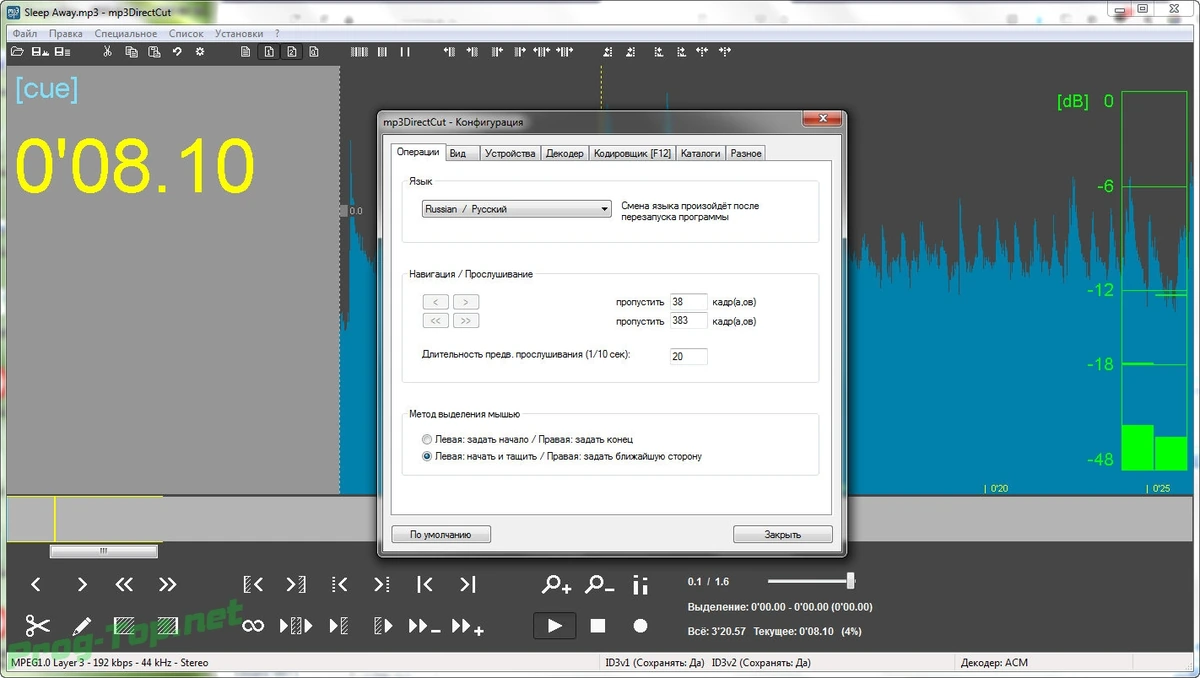Screen dimensions: 1200x678
Task: Select the page icon labeled 2 in toolbar
Action: [x=291, y=51]
